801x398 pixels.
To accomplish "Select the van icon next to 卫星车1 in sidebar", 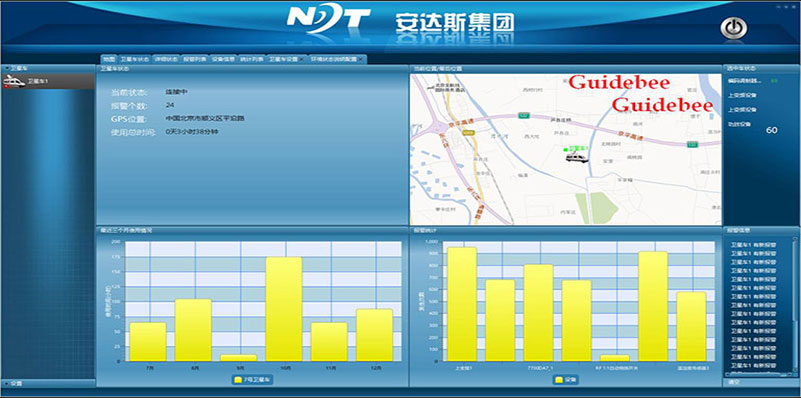I will (14, 82).
